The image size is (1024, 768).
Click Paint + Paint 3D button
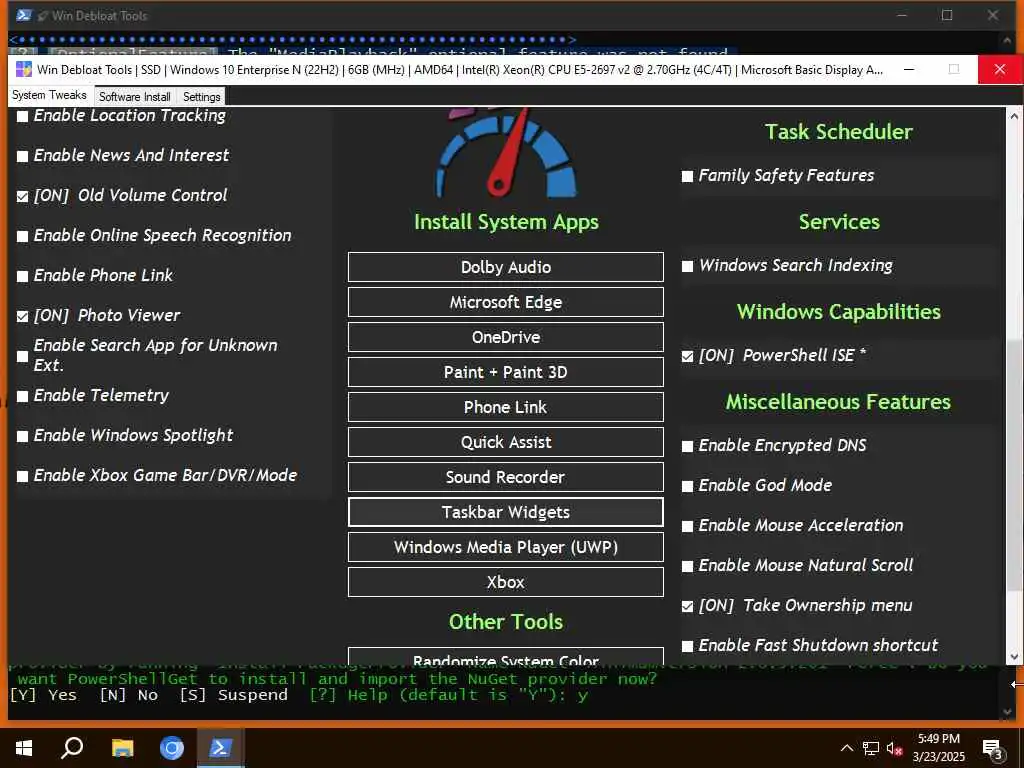[505, 372]
